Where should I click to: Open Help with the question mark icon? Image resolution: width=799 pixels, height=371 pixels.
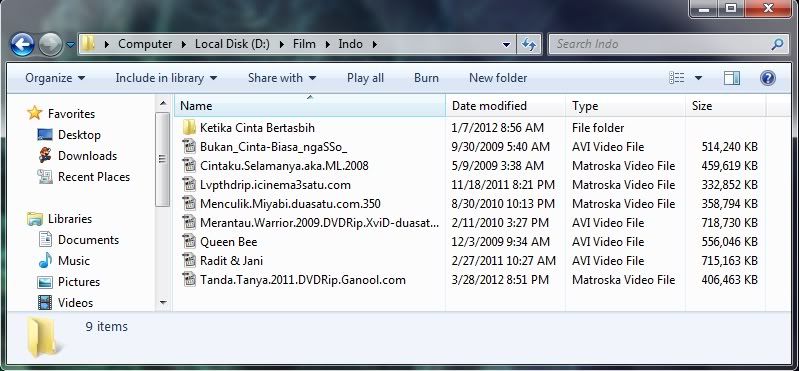click(767, 78)
